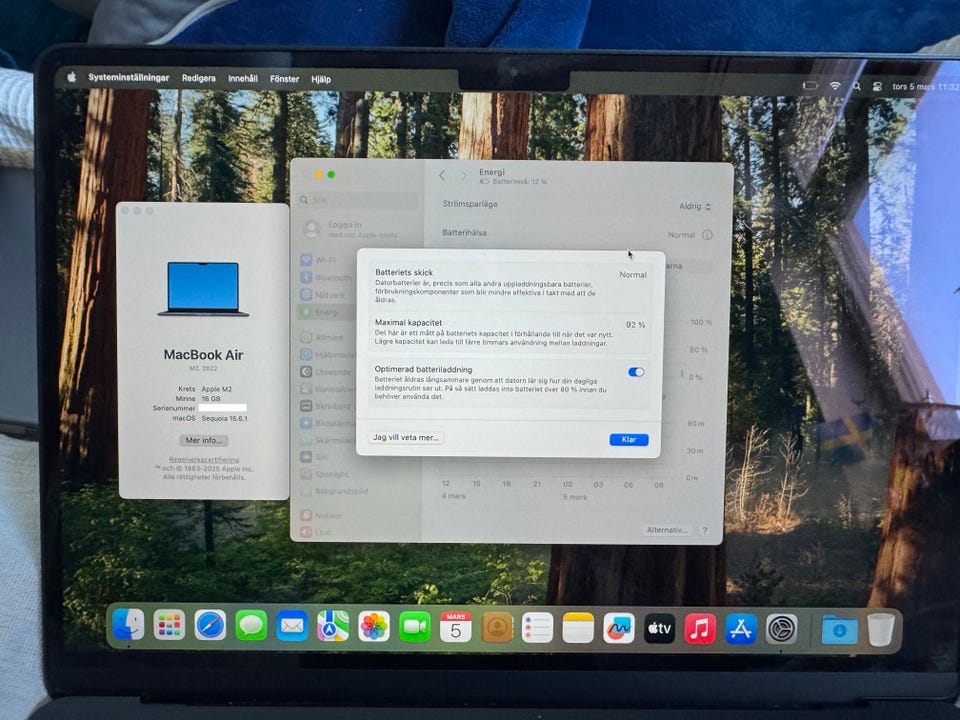Open Control Center from the menu bar

point(877,87)
